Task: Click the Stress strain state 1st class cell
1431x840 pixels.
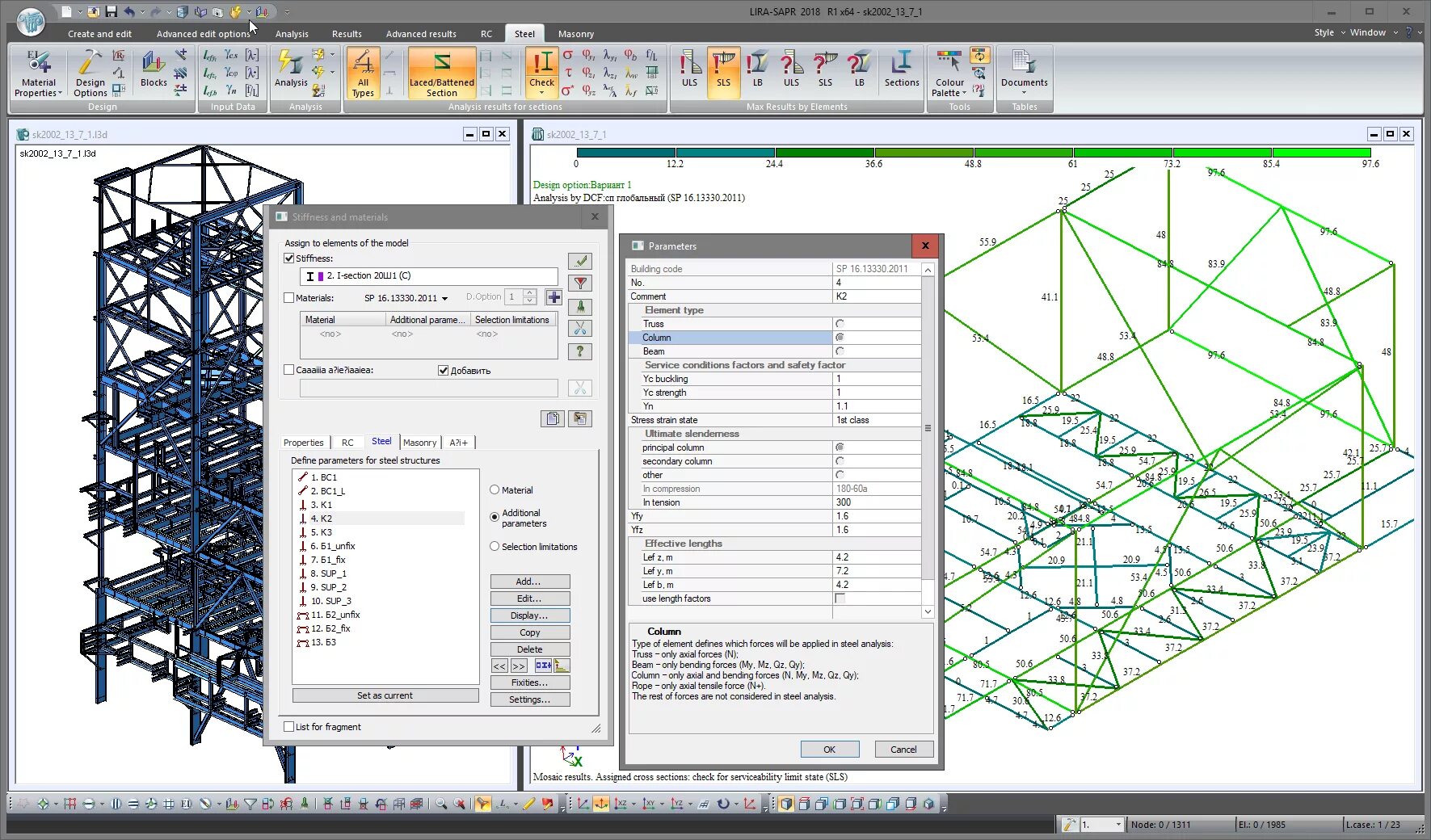Action: pyautogui.click(x=876, y=420)
